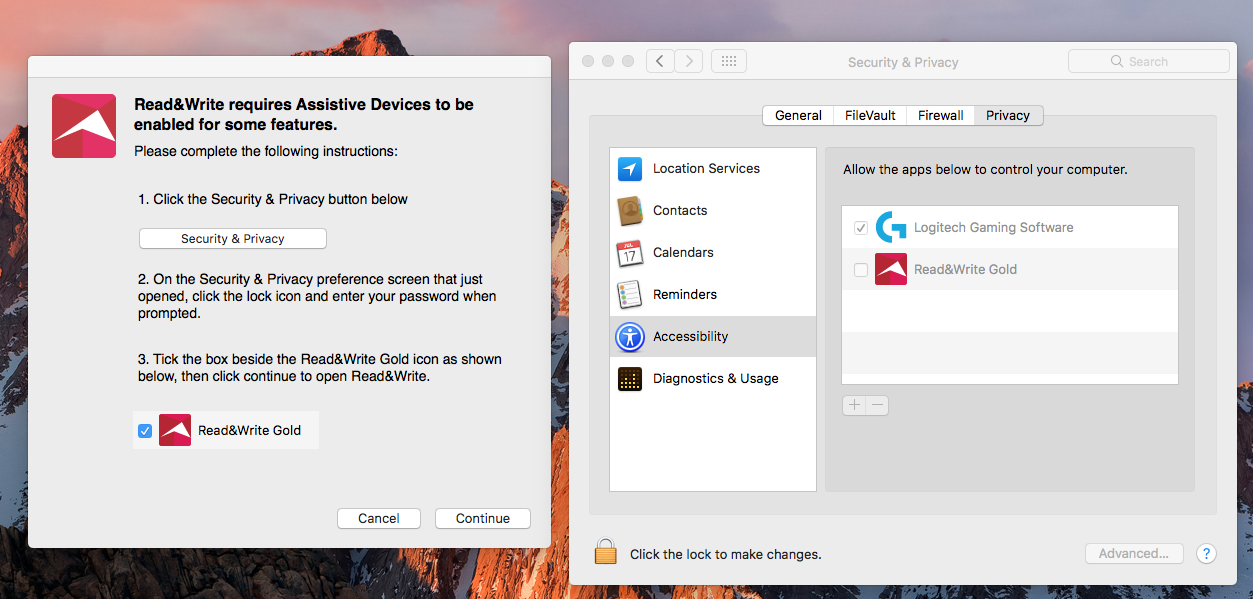
Task: Click Continue to open Read&Write
Action: click(483, 518)
